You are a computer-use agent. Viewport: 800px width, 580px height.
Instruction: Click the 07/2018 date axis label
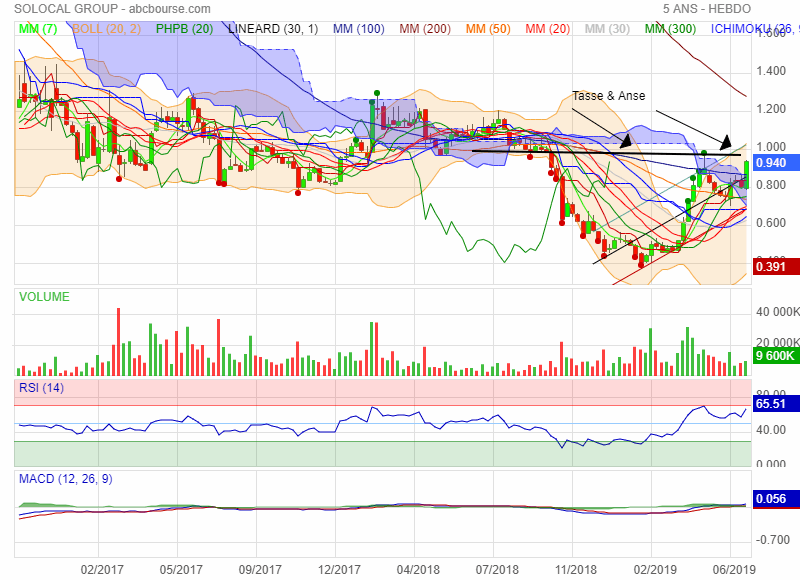tap(497, 569)
